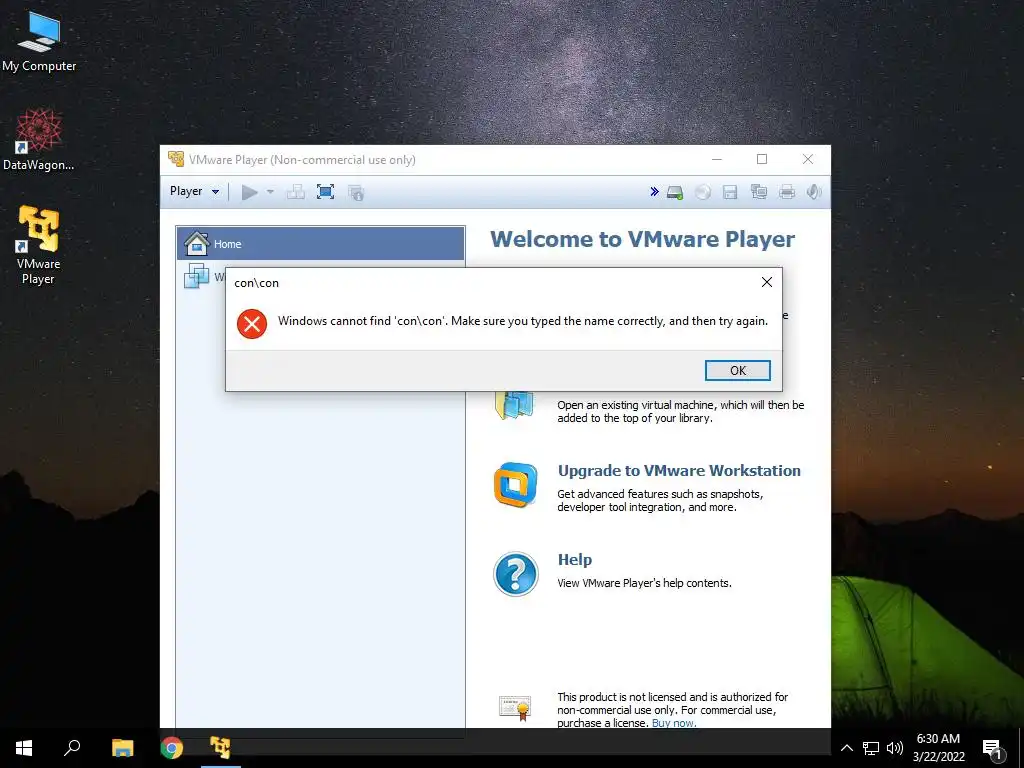Enter full screen mode via toolbar icon
Screen dimensions: 1024x768
tap(325, 192)
